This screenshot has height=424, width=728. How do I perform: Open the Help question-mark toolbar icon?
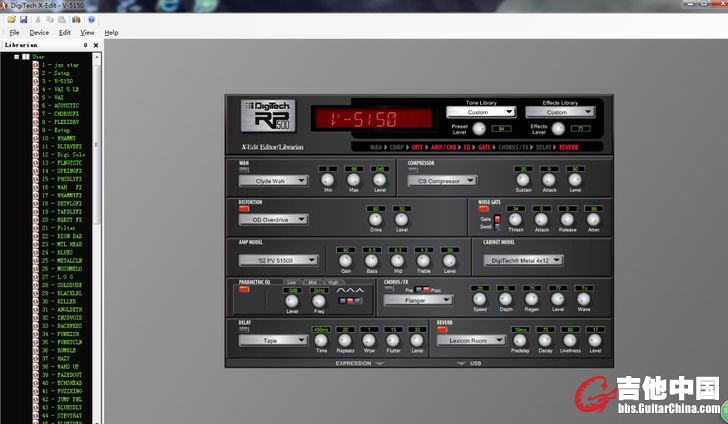point(92,19)
